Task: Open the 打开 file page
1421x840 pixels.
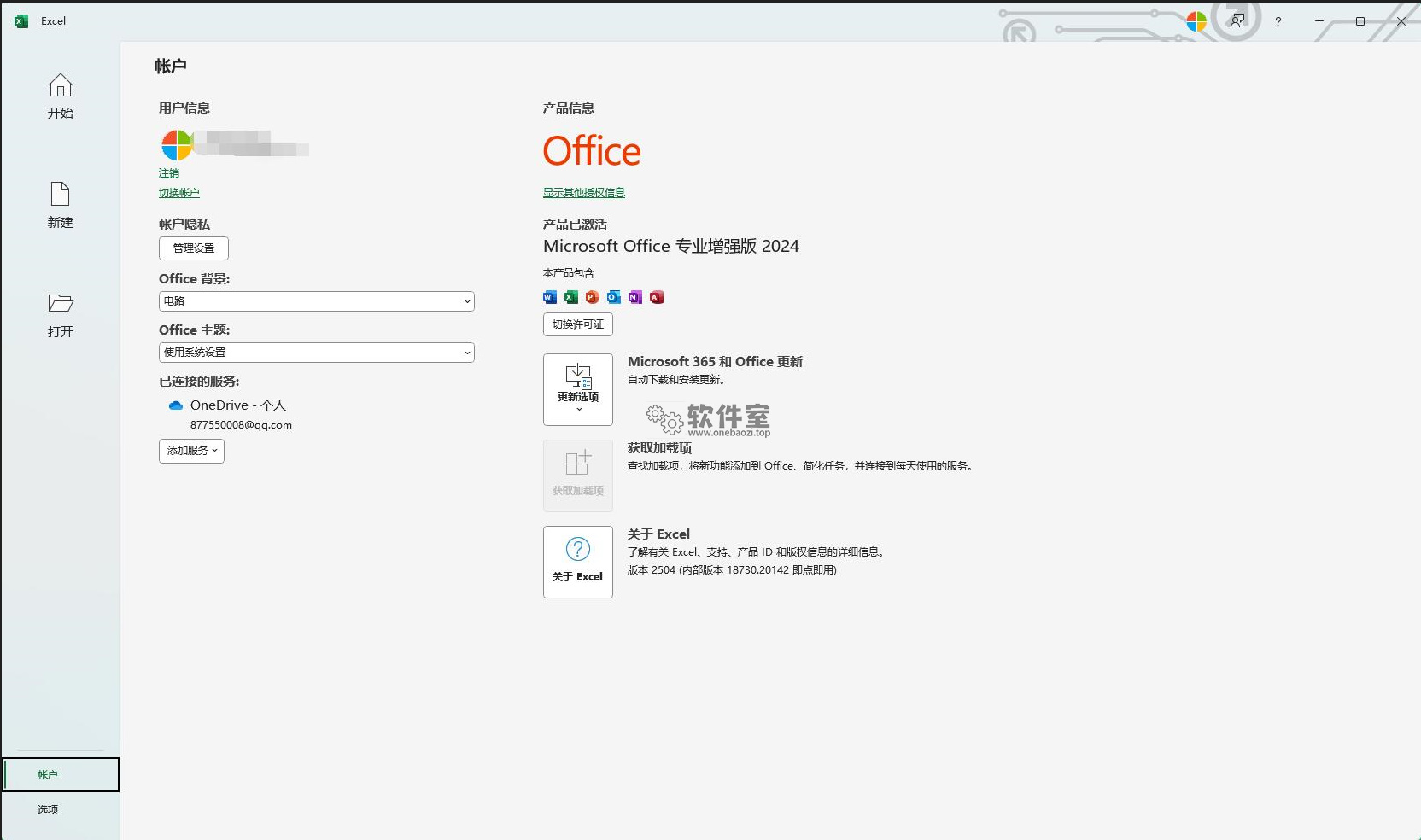Action: pos(60,314)
